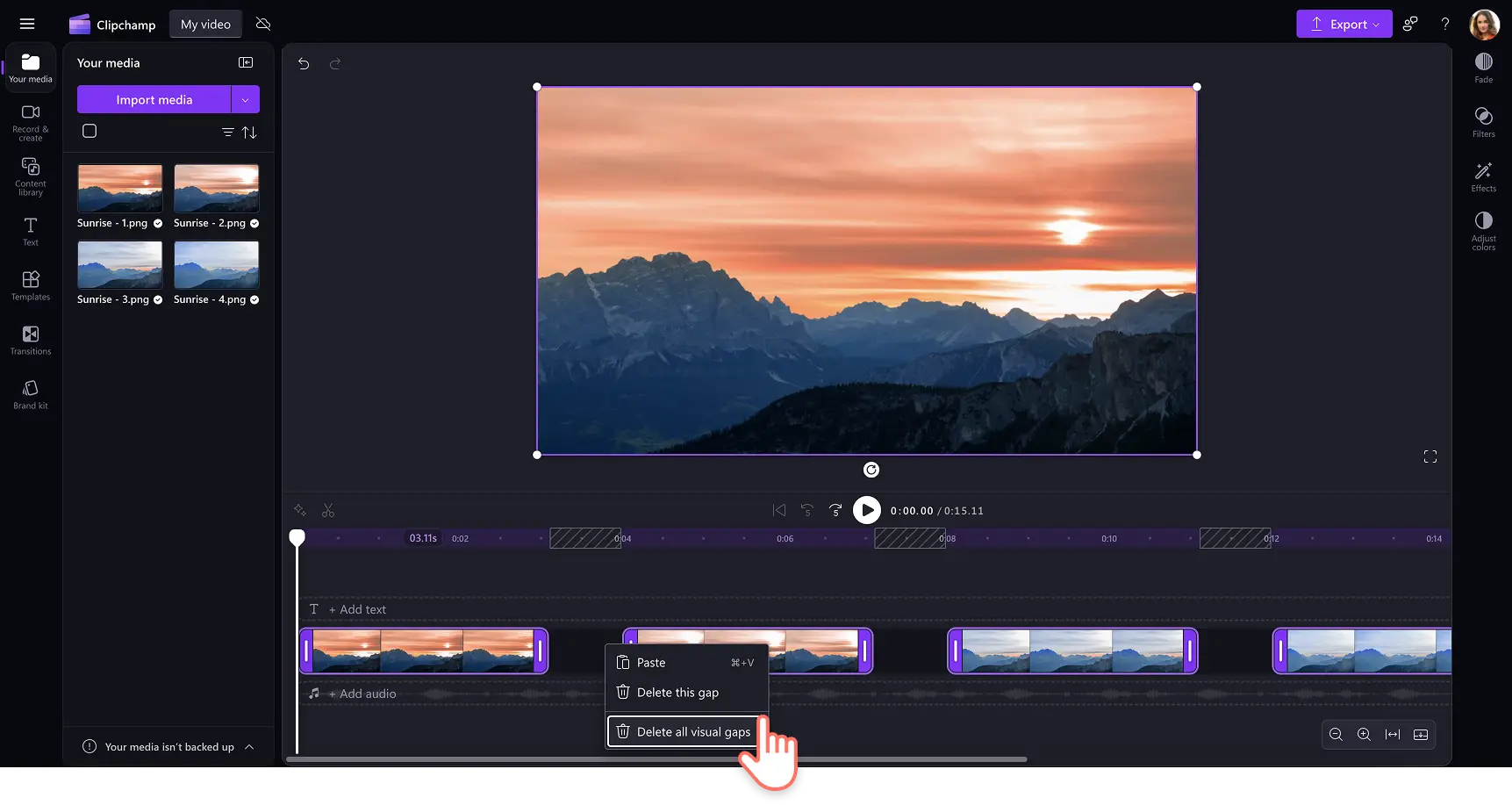Rename the My video title
This screenshot has height=805, width=1512.
pos(204,24)
